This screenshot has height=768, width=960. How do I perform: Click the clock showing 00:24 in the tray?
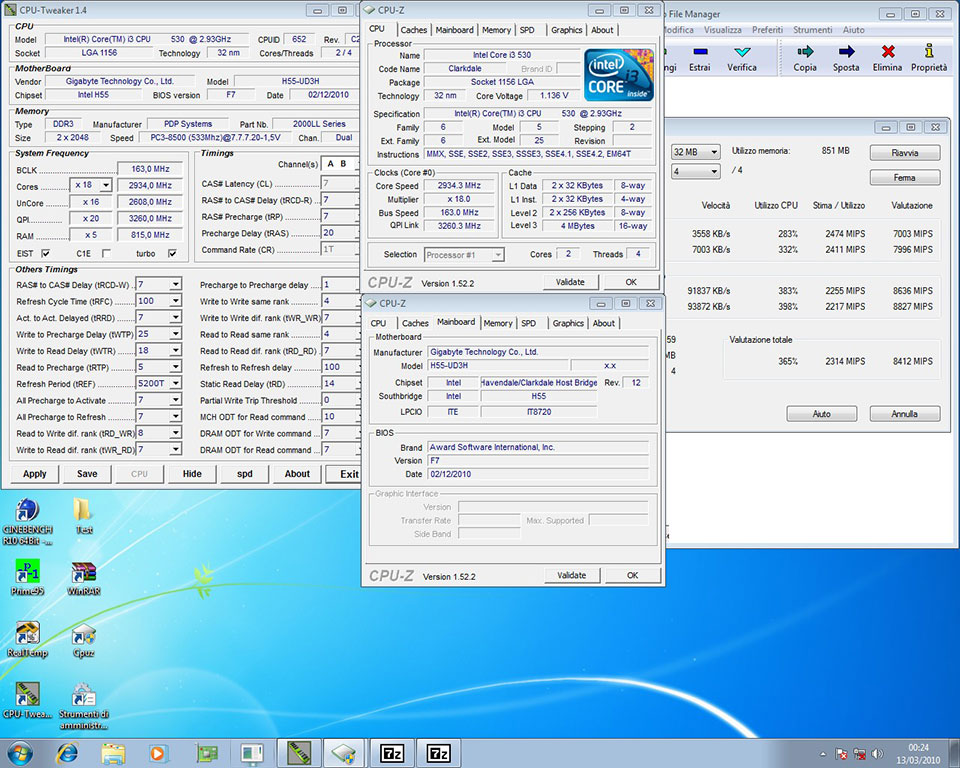tap(918, 748)
